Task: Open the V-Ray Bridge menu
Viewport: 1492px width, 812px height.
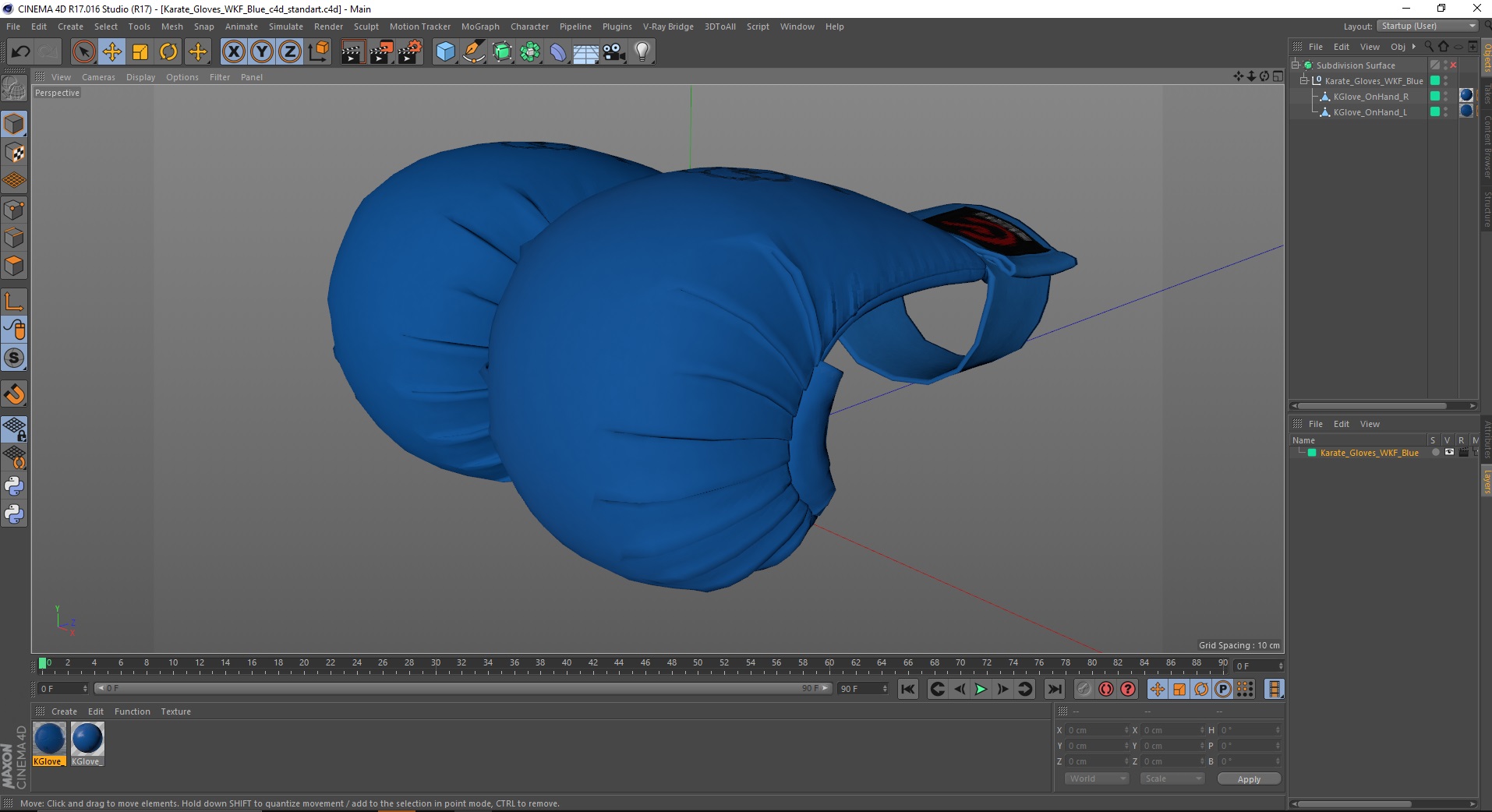Action: (x=668, y=26)
